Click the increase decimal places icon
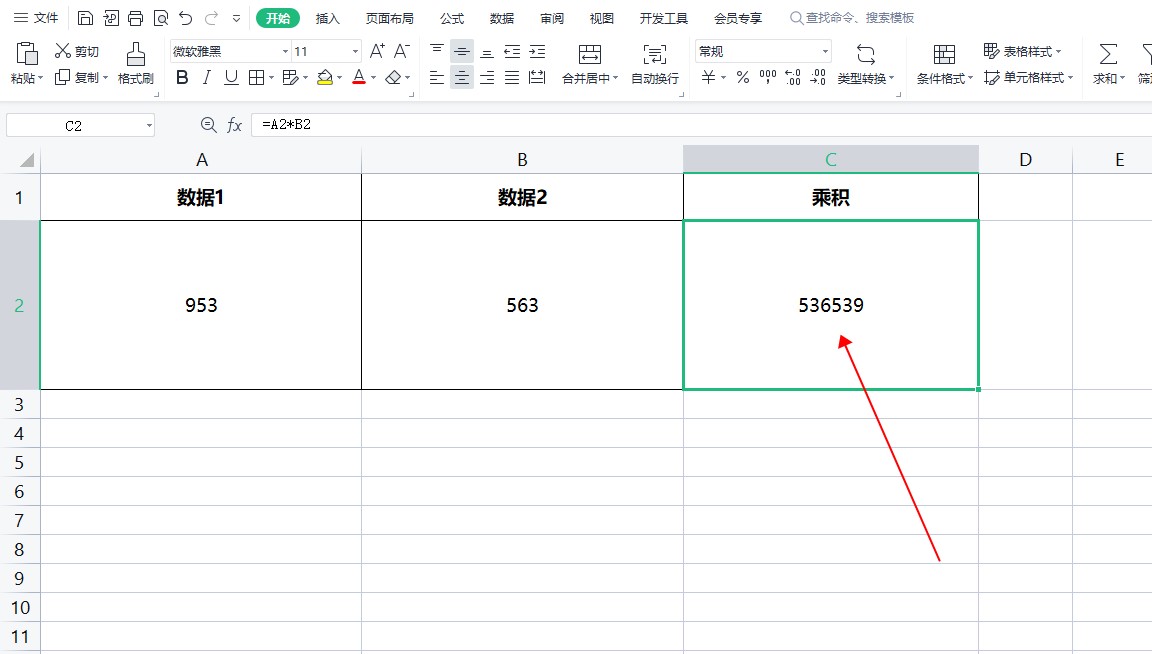This screenshot has height=654, width=1152. click(793, 77)
